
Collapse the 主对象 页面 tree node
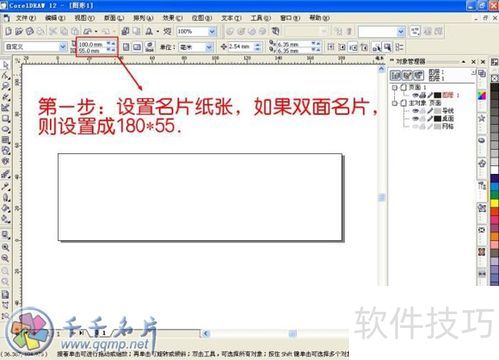(395, 103)
